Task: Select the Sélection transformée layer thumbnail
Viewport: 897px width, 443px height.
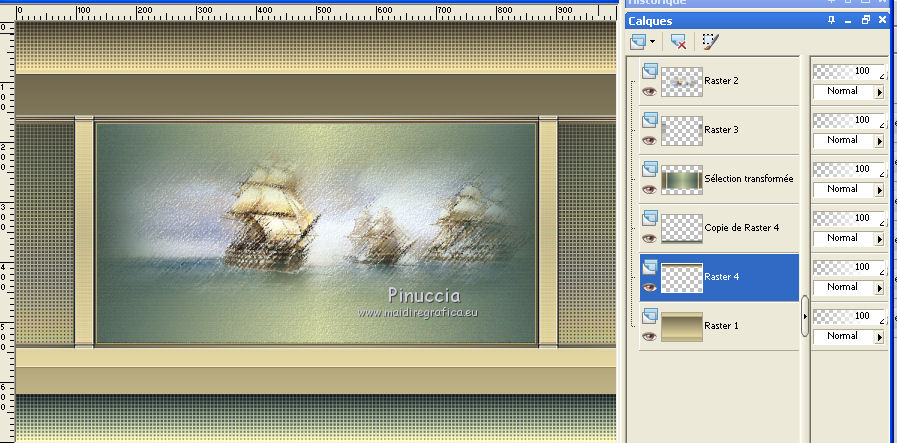Action: (x=682, y=180)
